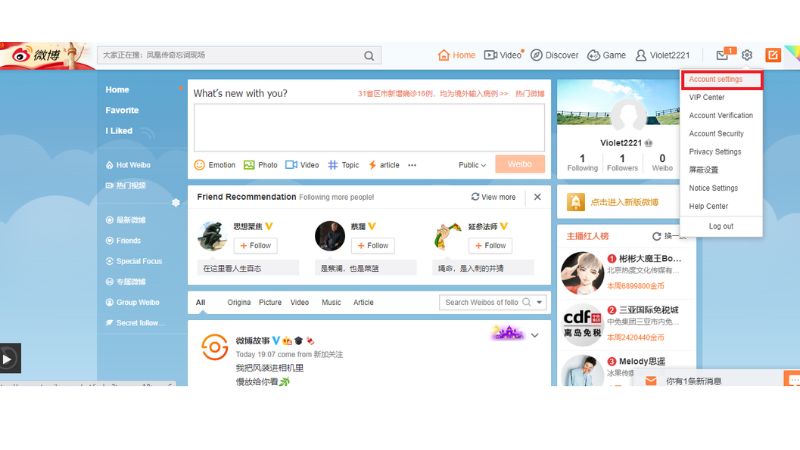
Task: Open Home in left sidebar
Action: click(117, 90)
